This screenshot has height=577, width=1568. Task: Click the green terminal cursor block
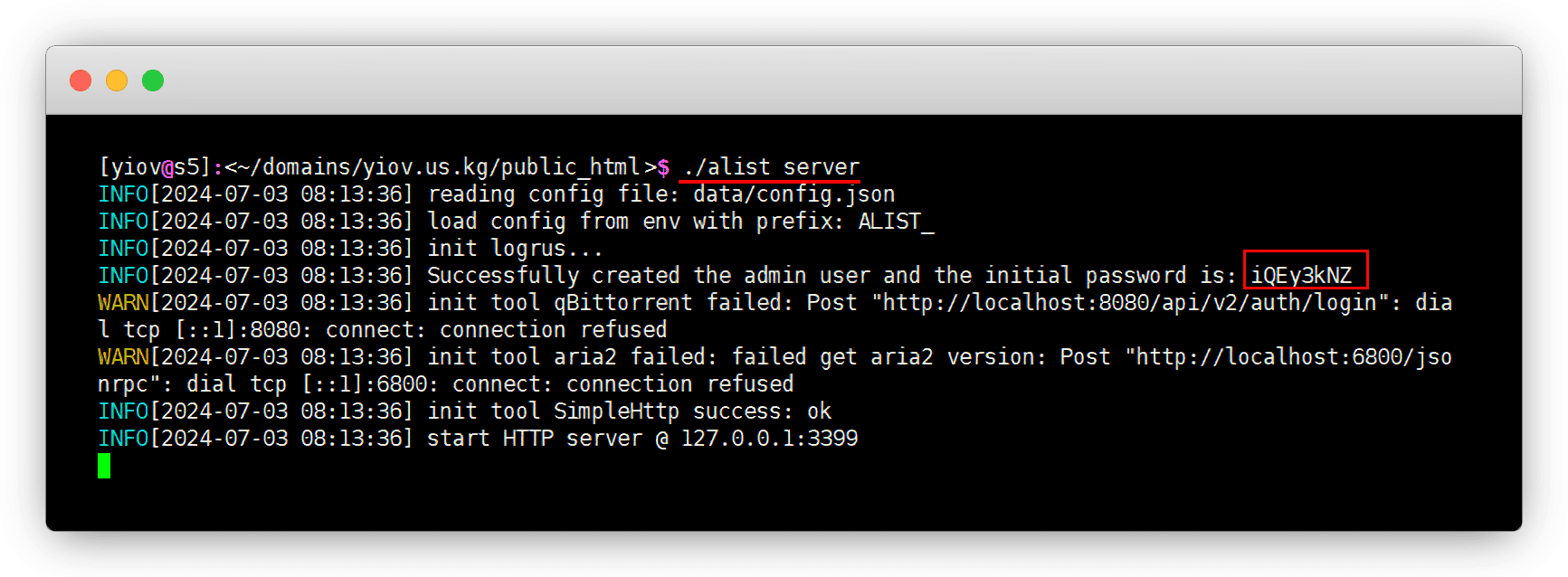tap(104, 466)
